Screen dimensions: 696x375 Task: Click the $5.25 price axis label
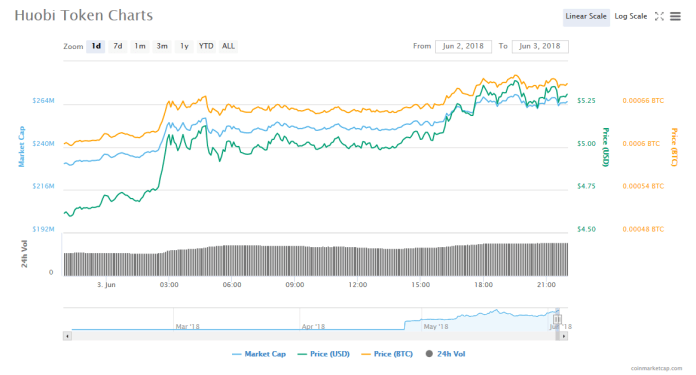[x=586, y=101]
